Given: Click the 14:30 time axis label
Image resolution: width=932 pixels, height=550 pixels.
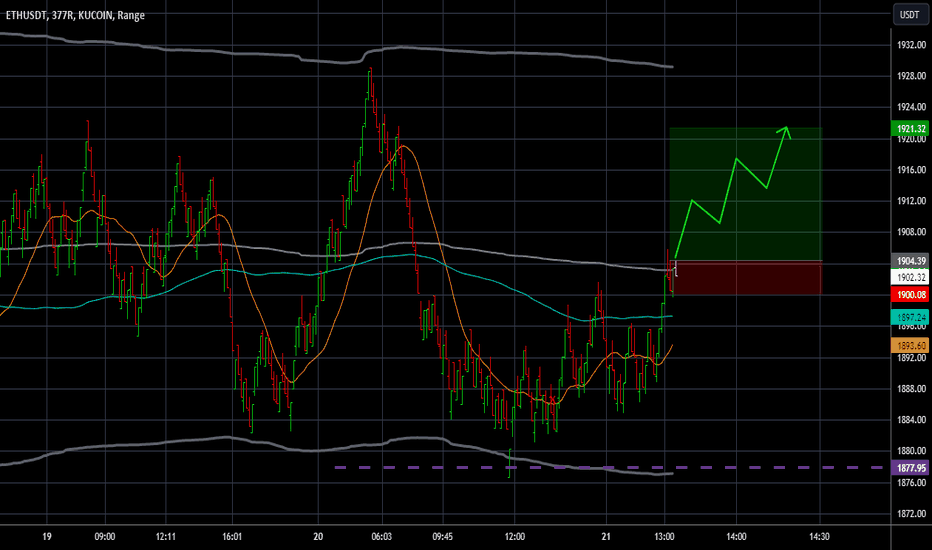Looking at the screenshot, I should click(819, 536).
